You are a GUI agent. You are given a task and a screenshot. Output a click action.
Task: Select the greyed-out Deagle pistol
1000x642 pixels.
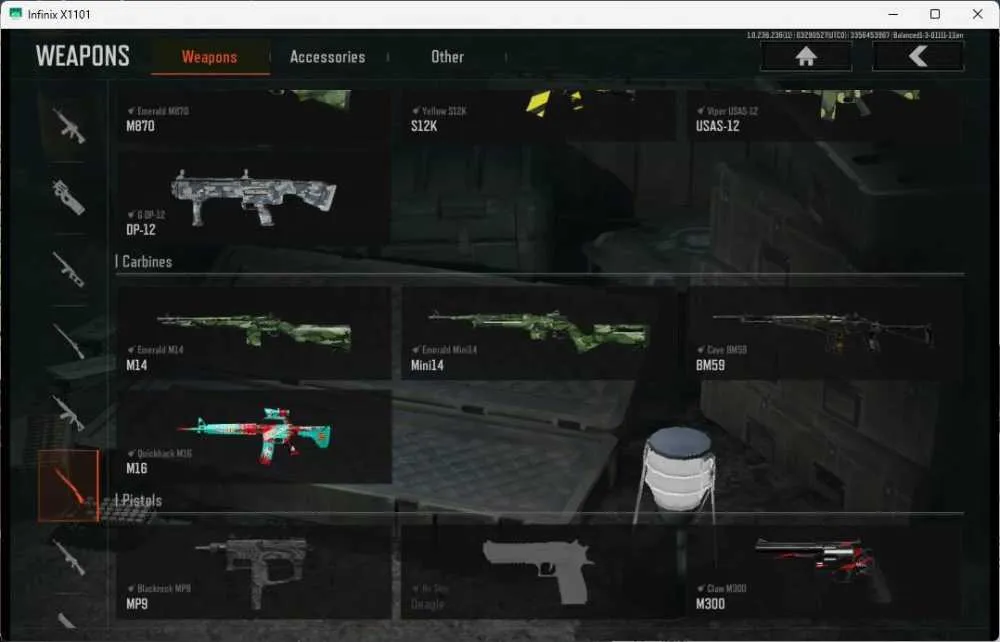(x=538, y=571)
